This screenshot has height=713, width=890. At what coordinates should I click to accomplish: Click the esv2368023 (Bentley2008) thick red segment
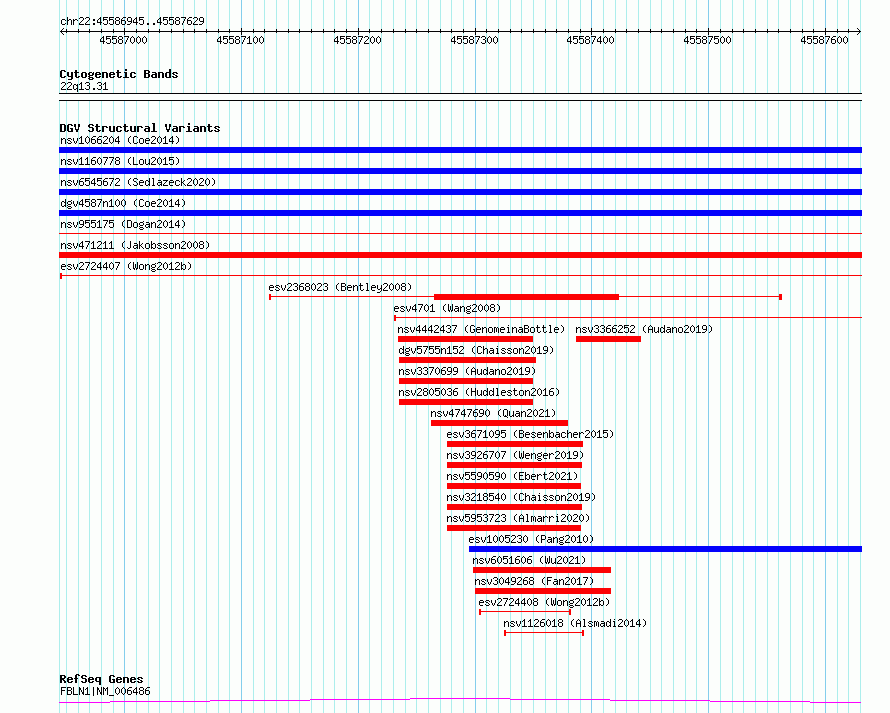pos(526,297)
